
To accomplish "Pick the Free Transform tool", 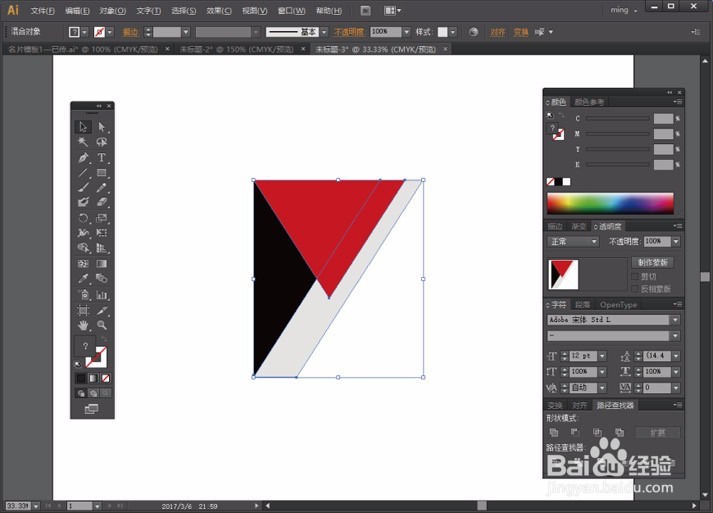I will (x=101, y=233).
